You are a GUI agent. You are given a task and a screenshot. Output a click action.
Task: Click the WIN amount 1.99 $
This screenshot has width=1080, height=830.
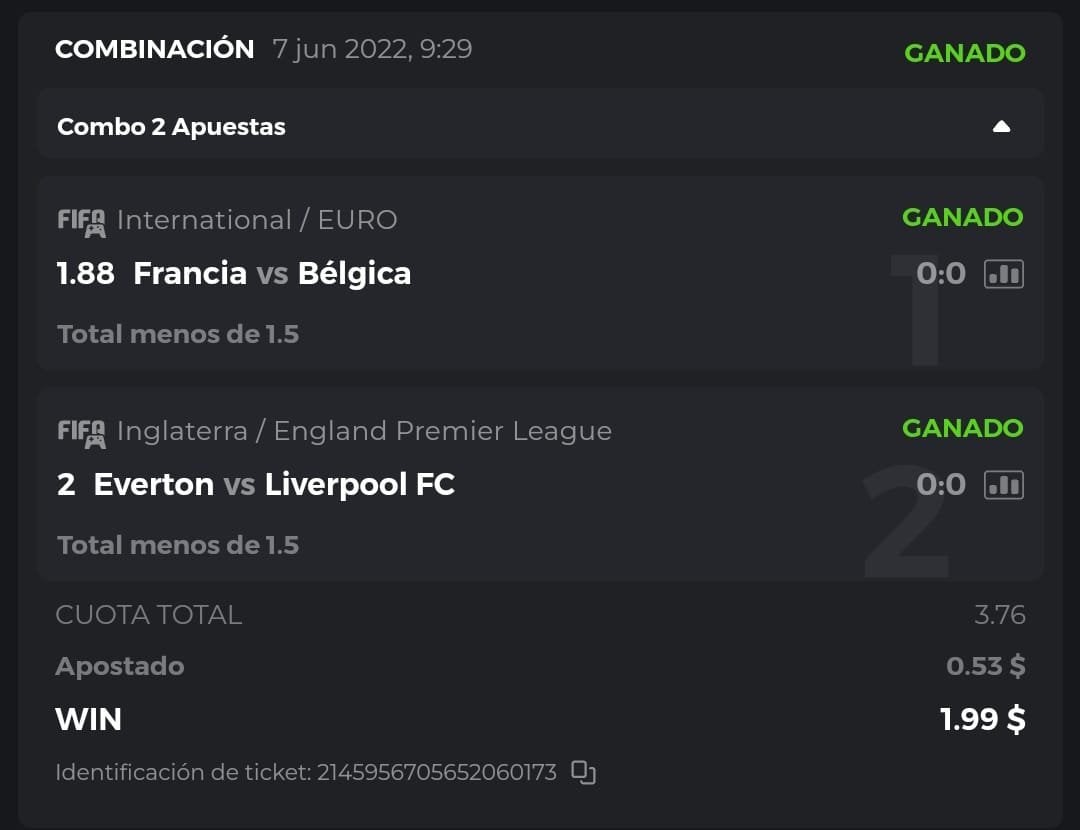[x=982, y=719]
